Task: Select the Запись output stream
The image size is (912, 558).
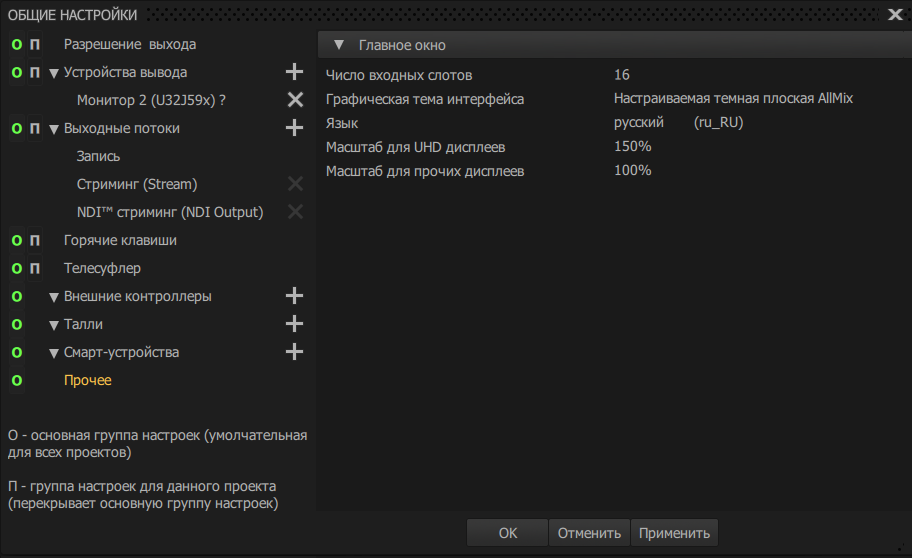Action: click(98, 157)
